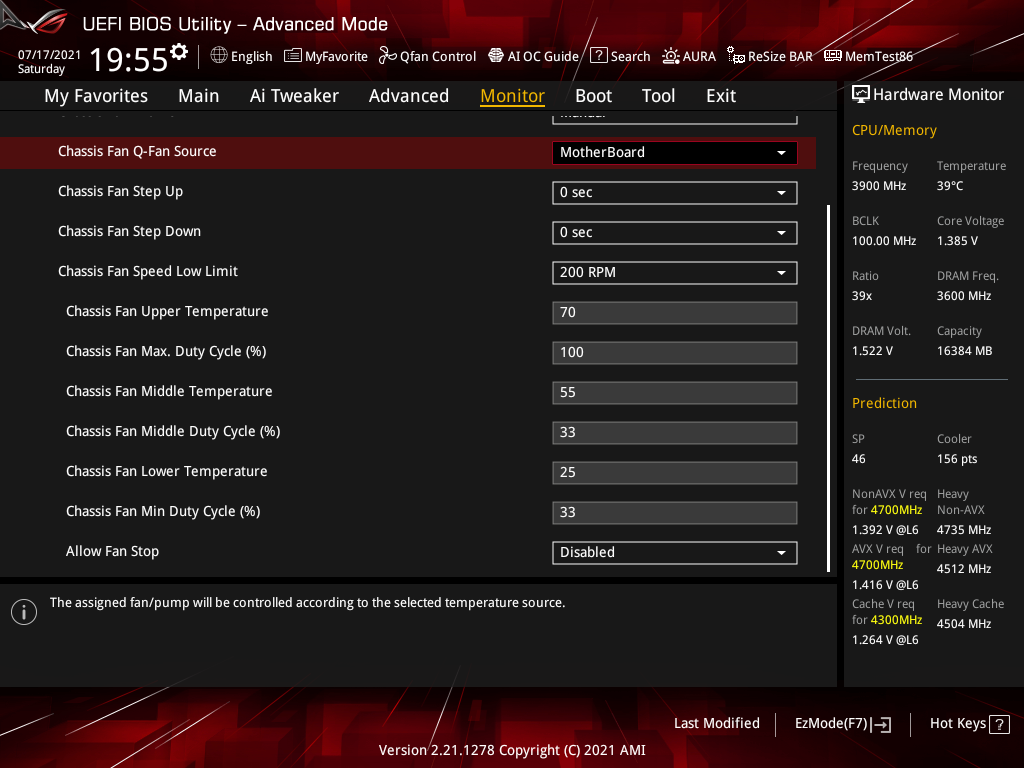Click the version 2.21.1278 copyright text

coord(512,750)
